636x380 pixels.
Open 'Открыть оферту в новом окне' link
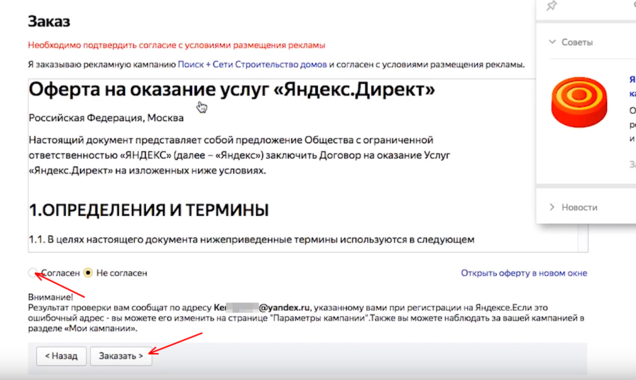click(x=524, y=273)
